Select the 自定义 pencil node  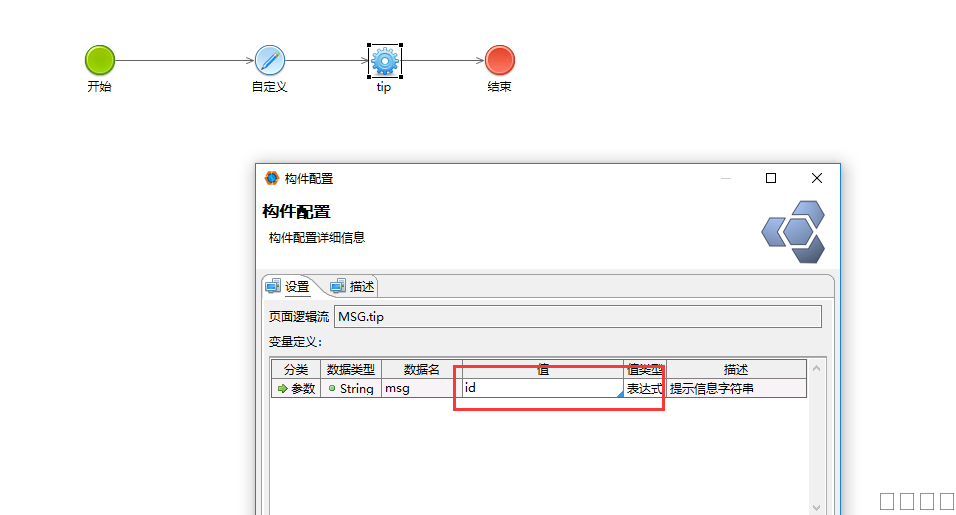[x=269, y=60]
